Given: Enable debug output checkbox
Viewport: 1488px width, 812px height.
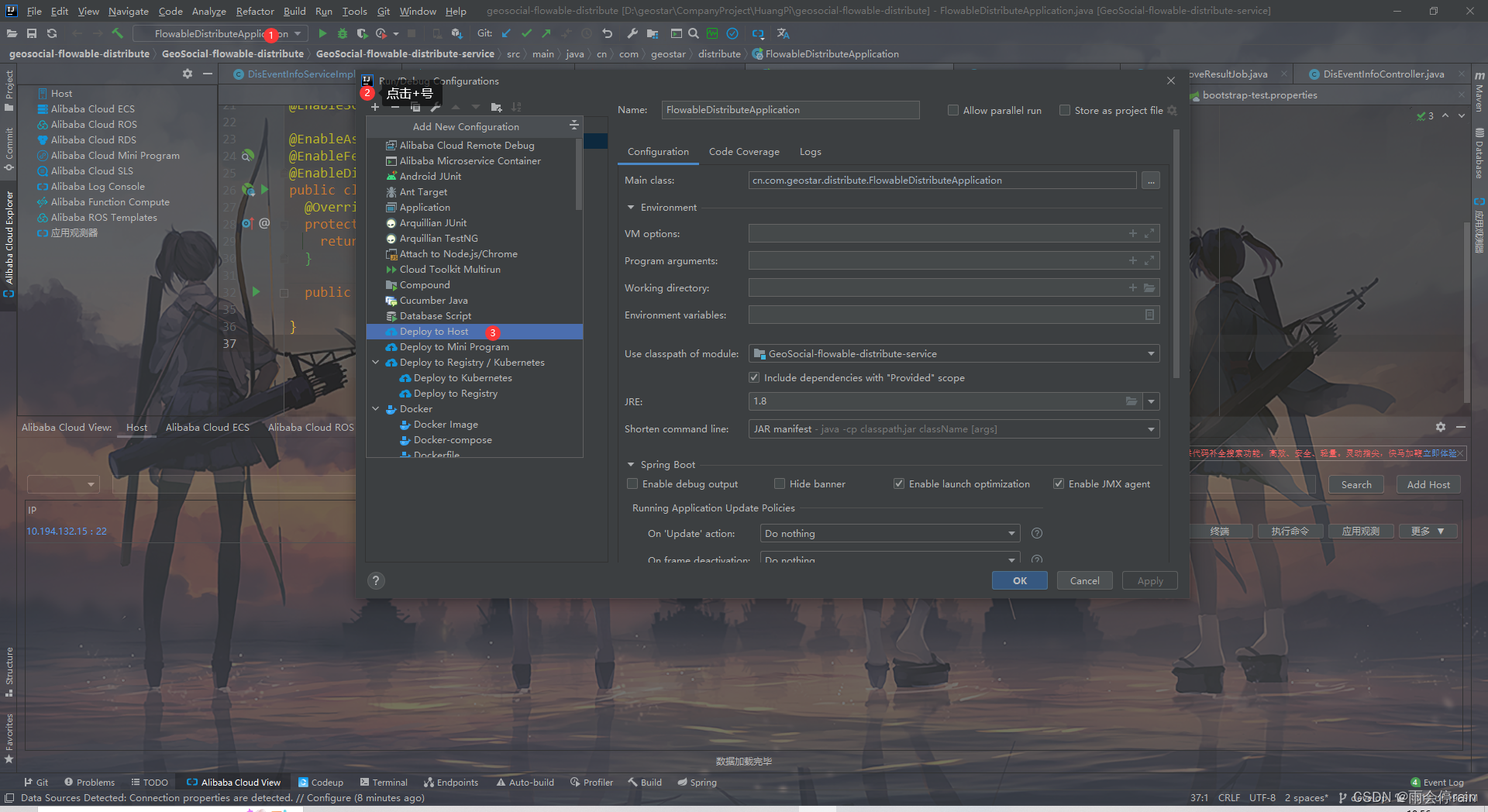Looking at the screenshot, I should coord(632,483).
